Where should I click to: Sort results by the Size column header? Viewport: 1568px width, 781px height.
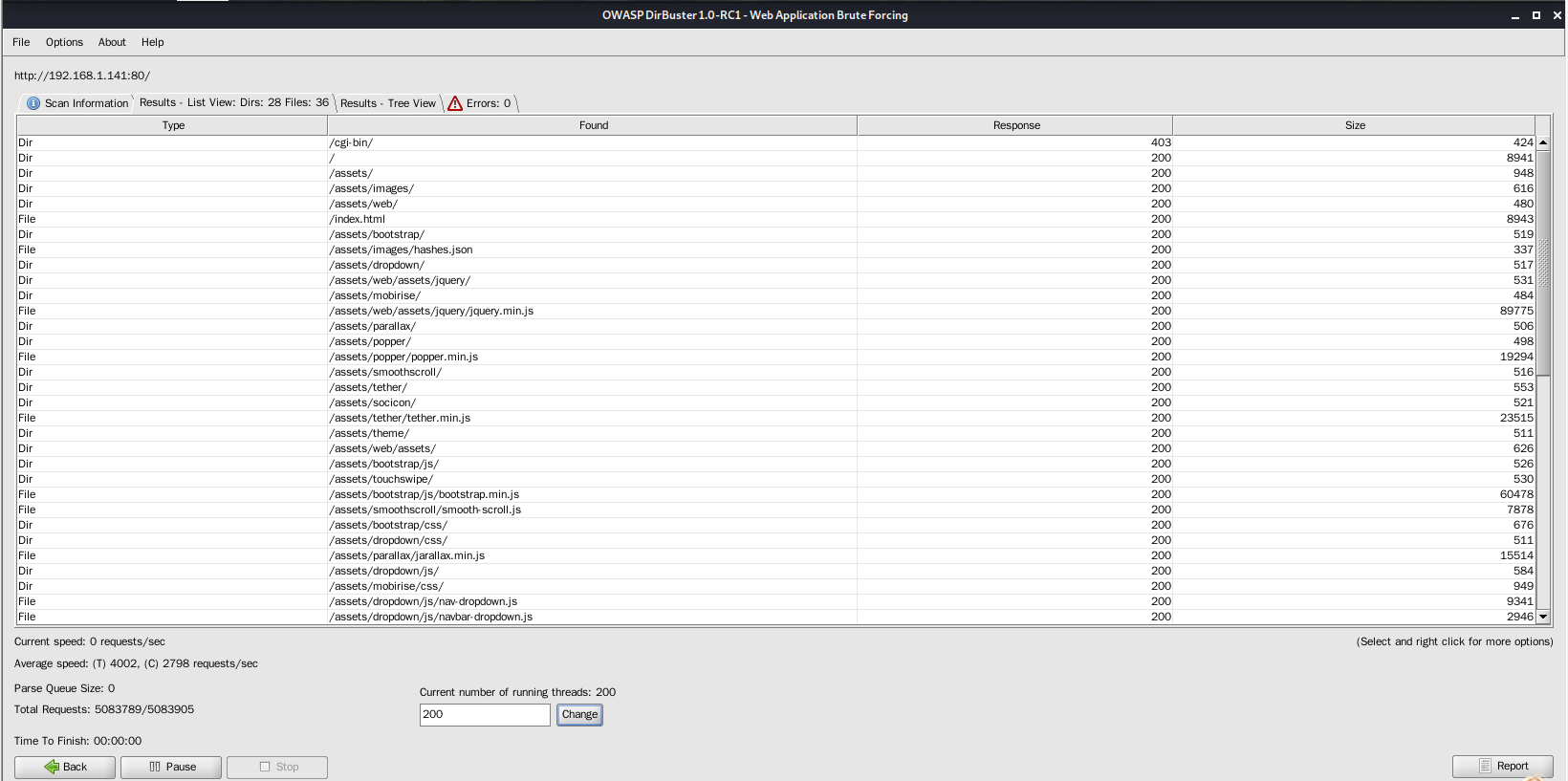point(1354,125)
